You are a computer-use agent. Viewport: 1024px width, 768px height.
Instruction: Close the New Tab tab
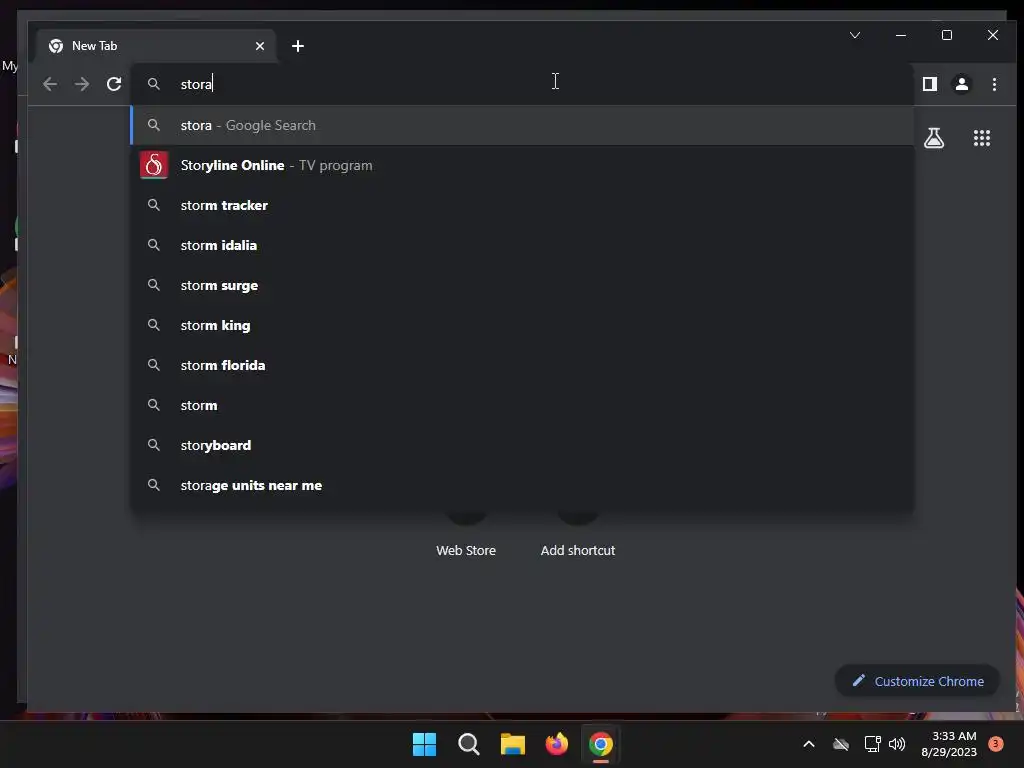(260, 46)
